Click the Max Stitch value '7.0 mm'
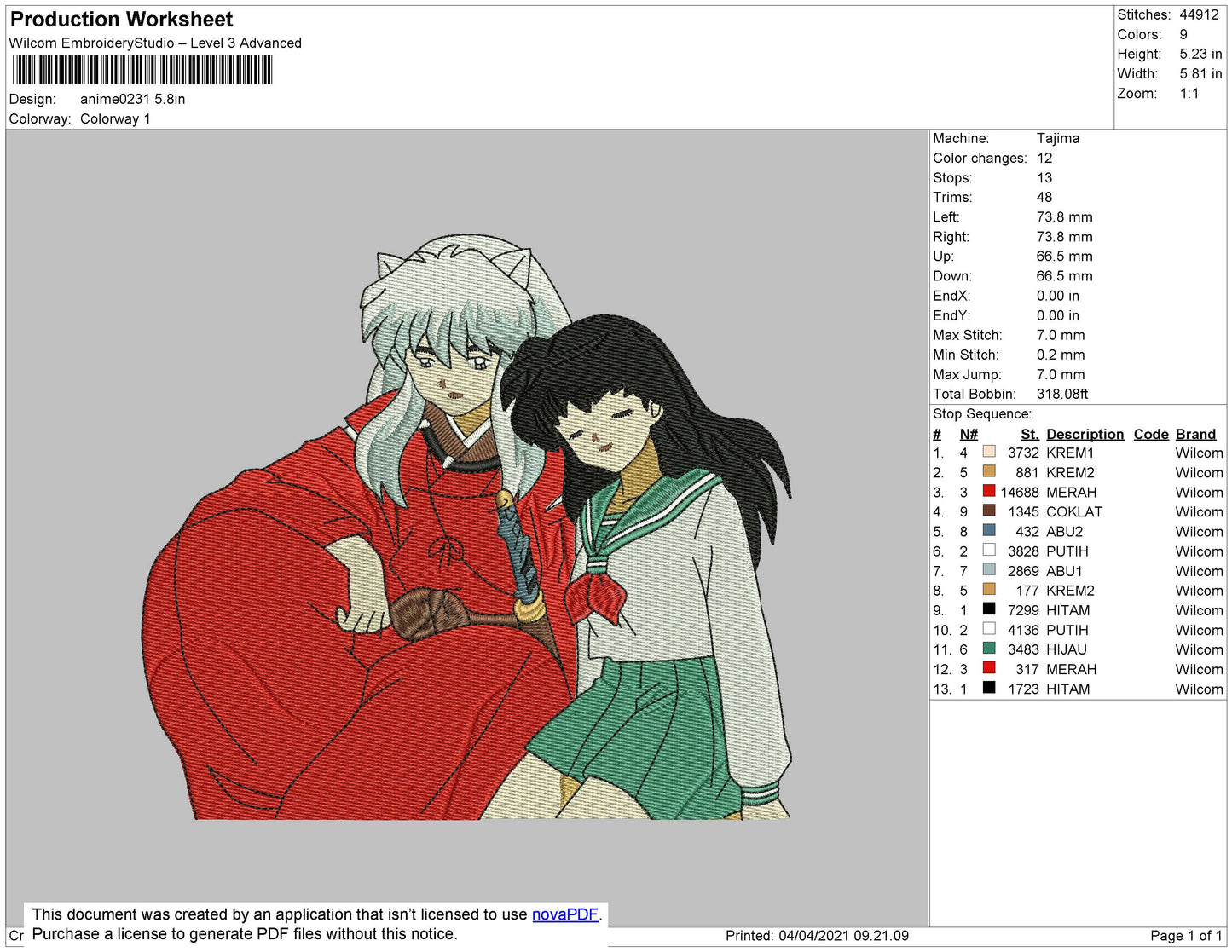 [x=1061, y=335]
